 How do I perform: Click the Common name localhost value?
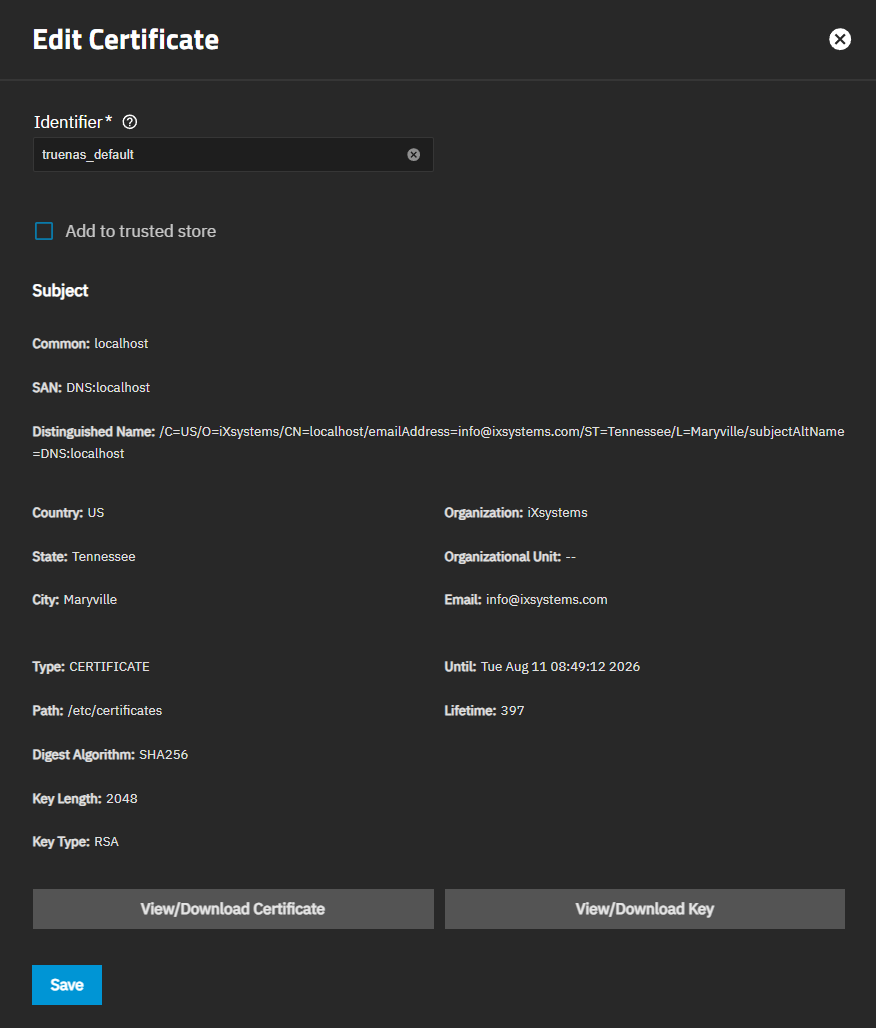pos(121,344)
